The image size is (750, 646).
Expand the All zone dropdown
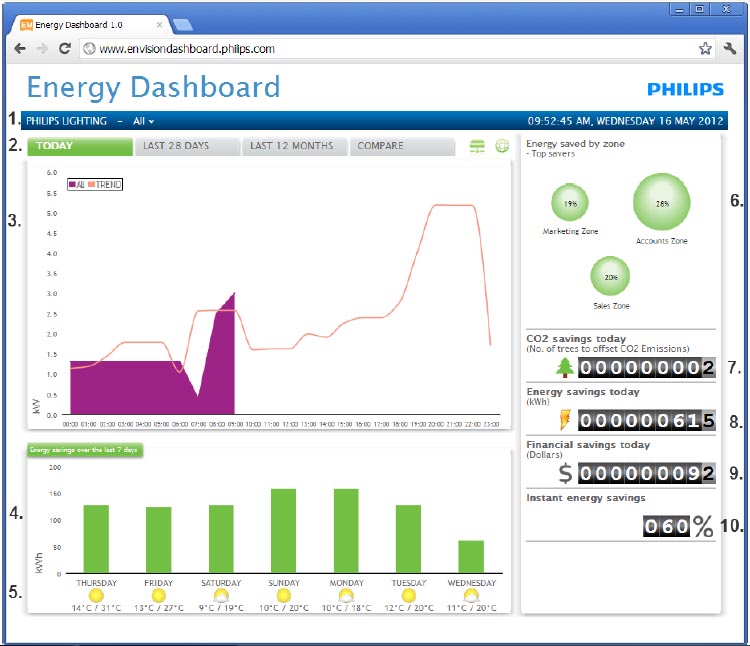click(143, 121)
